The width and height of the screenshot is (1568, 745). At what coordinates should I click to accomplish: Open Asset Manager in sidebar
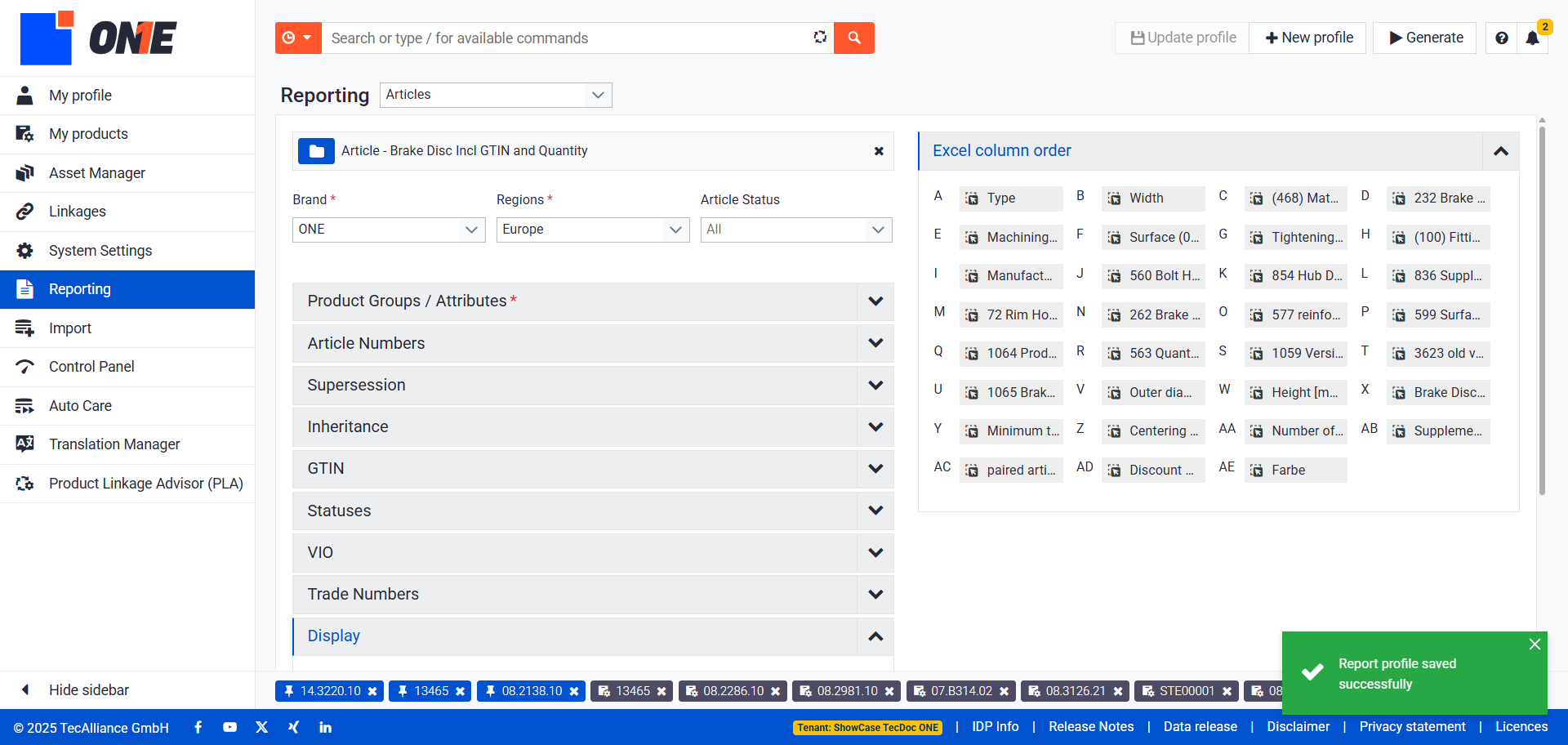tap(127, 173)
